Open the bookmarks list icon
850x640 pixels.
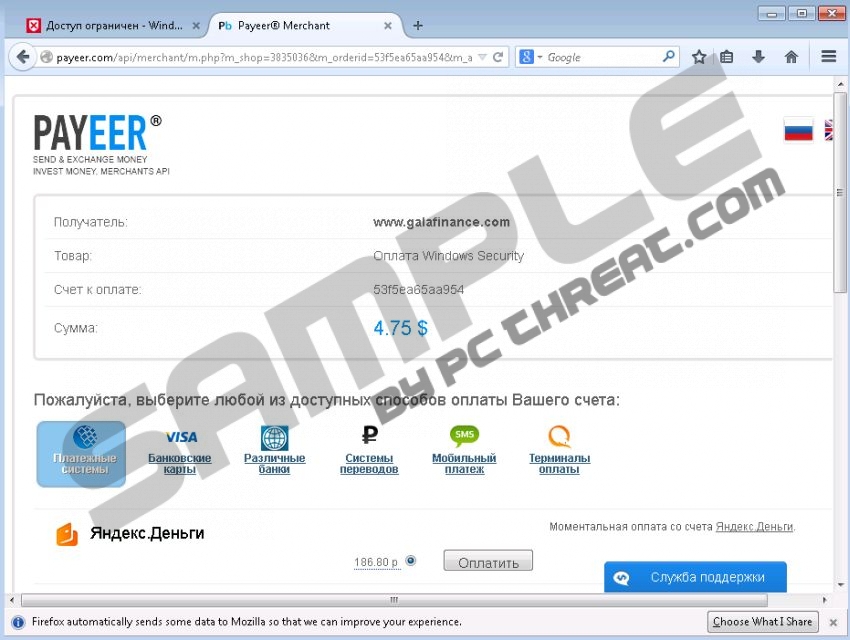(x=726, y=57)
